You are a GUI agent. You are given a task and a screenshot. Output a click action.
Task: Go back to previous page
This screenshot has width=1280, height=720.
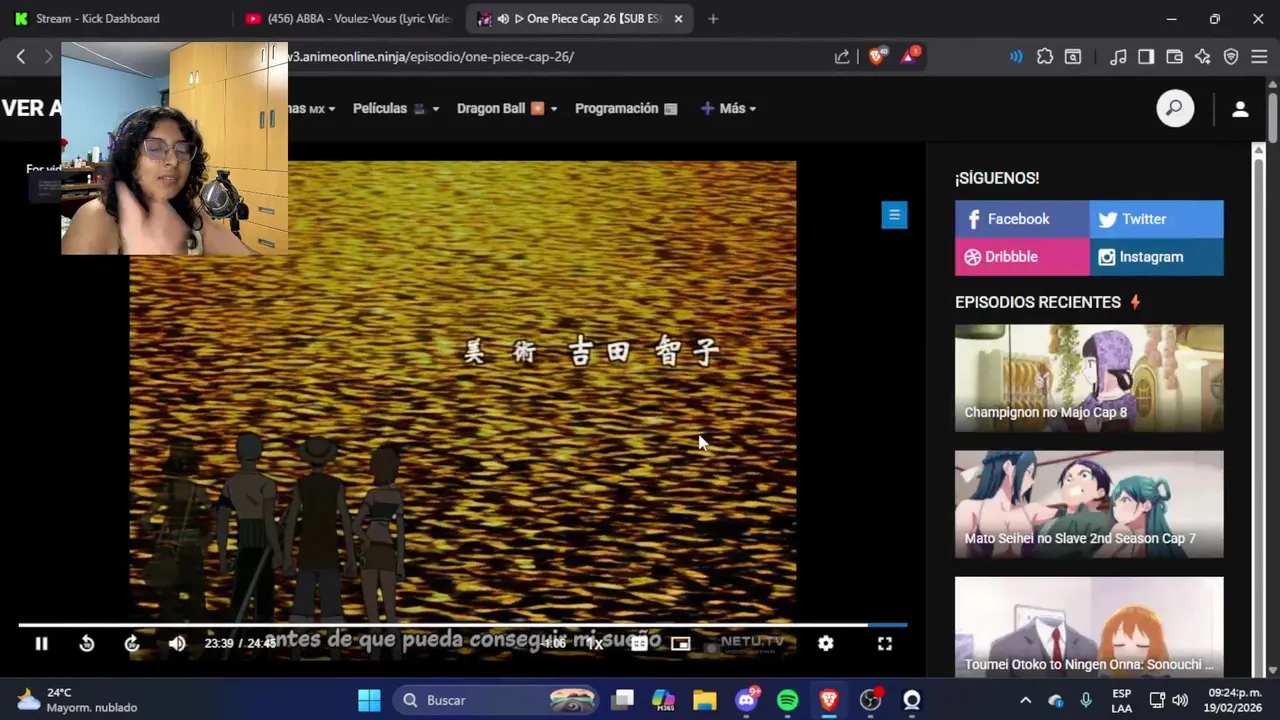point(21,57)
